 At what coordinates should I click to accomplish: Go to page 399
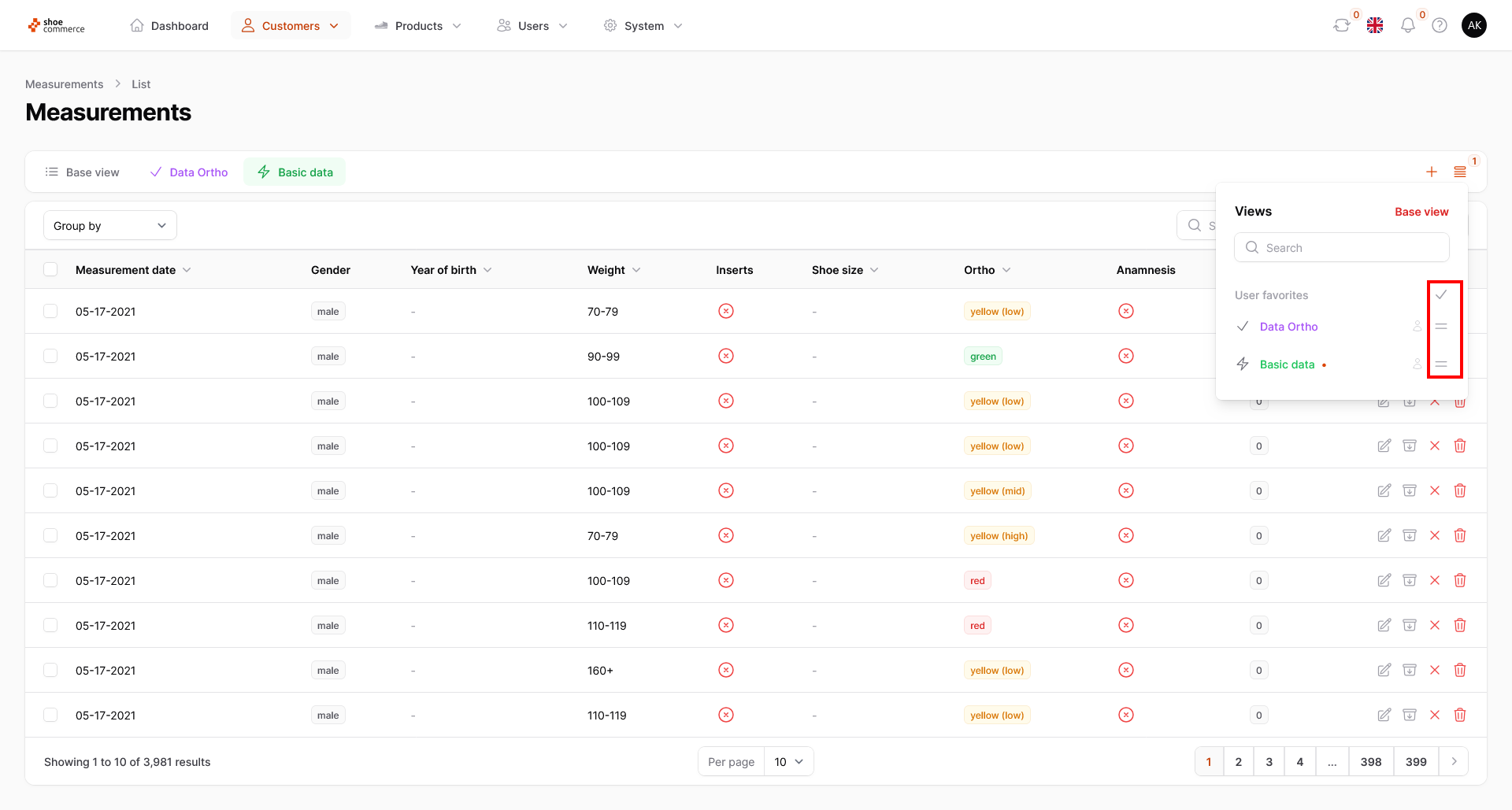[1416, 762]
